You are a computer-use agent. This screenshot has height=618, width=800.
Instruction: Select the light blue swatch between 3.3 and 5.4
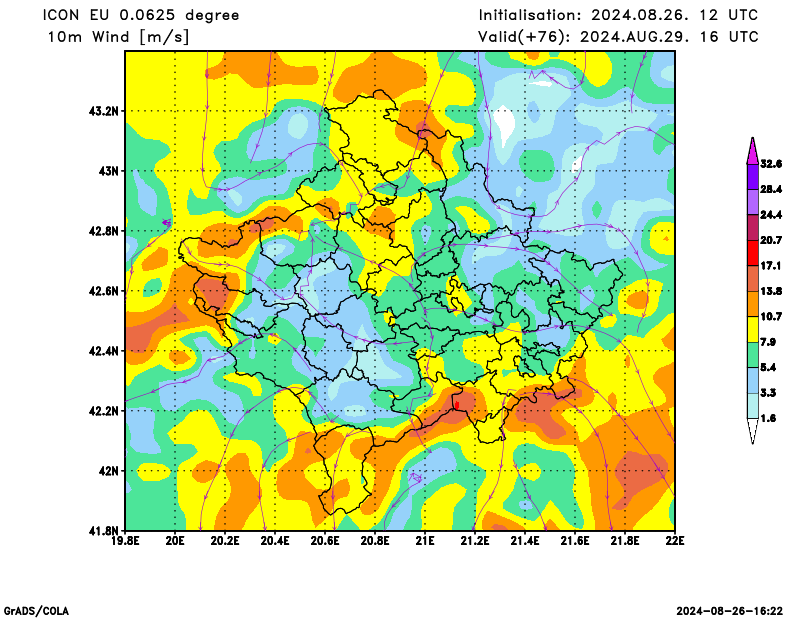tap(753, 380)
